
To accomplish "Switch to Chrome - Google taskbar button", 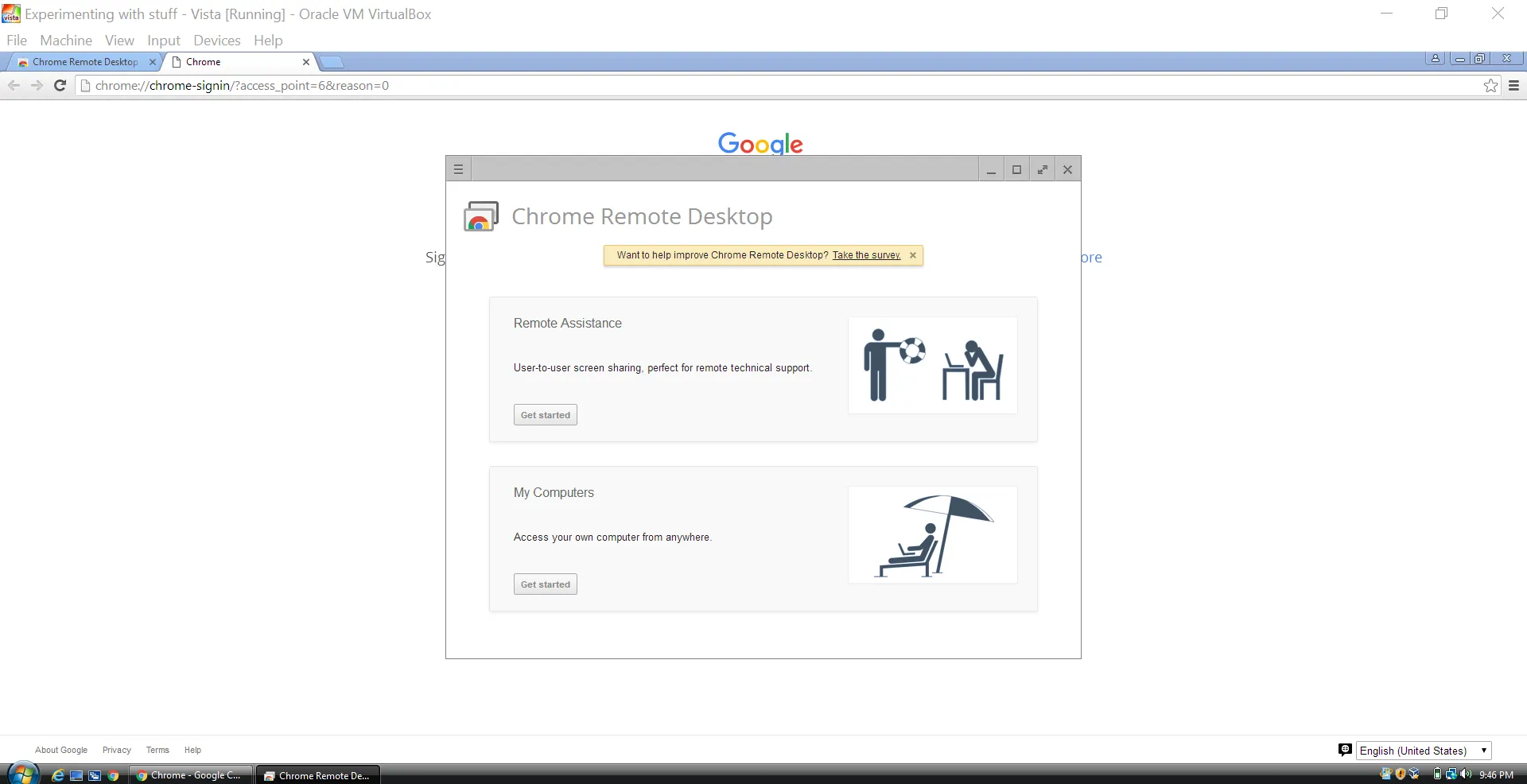I will (x=191, y=775).
